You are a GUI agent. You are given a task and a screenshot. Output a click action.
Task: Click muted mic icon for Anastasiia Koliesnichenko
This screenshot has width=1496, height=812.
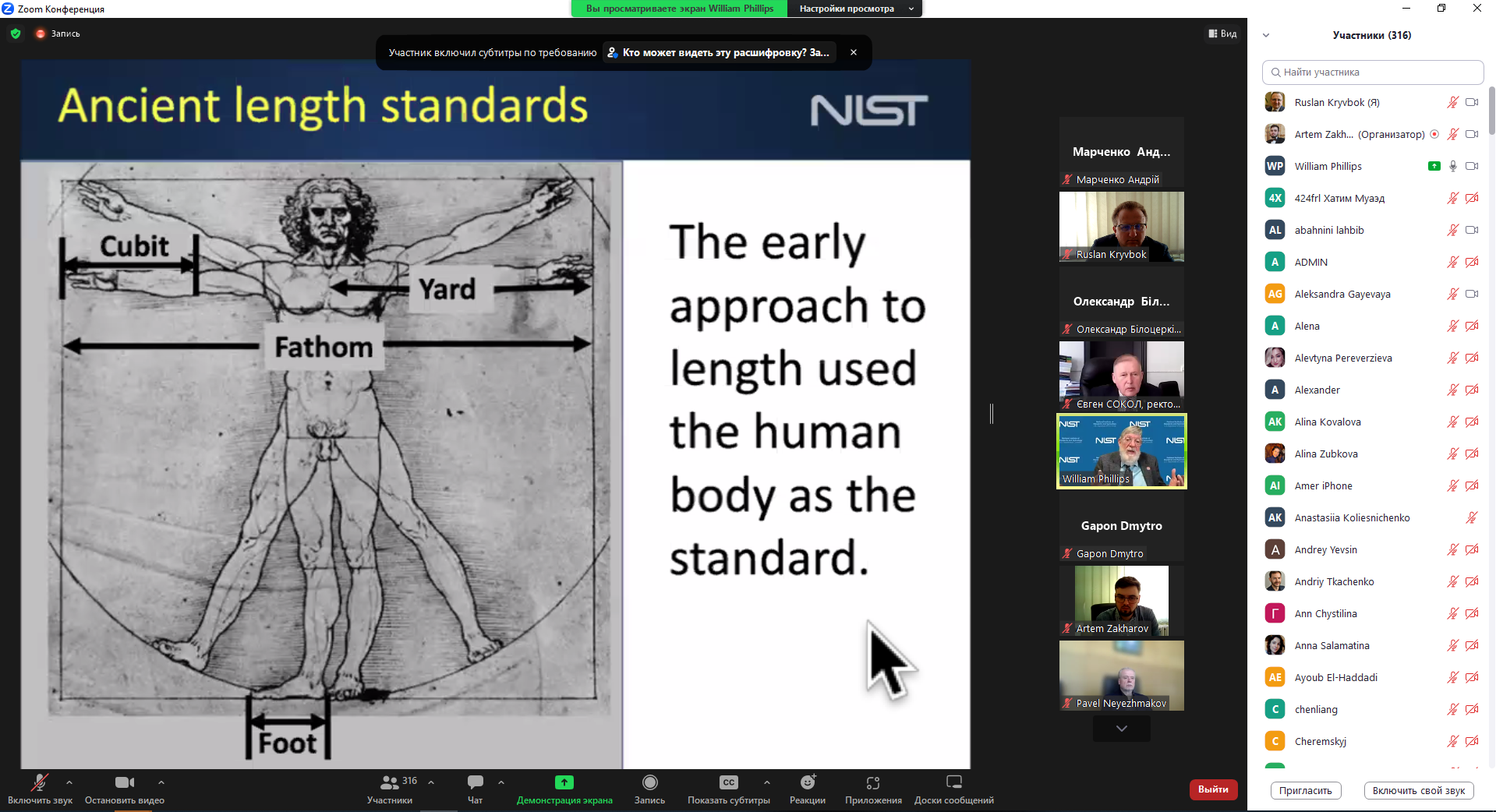[1472, 517]
